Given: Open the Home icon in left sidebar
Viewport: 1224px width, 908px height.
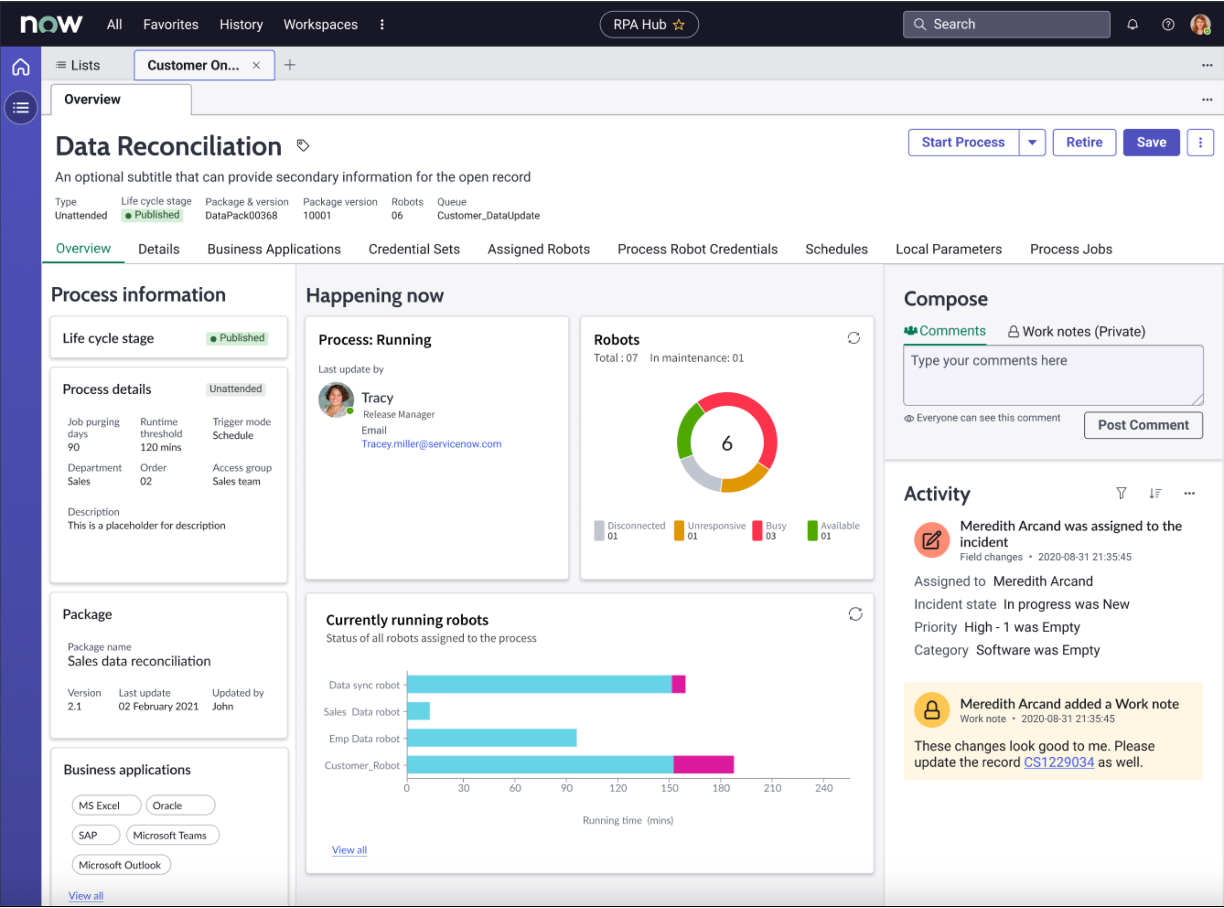Looking at the screenshot, I should [x=20, y=66].
